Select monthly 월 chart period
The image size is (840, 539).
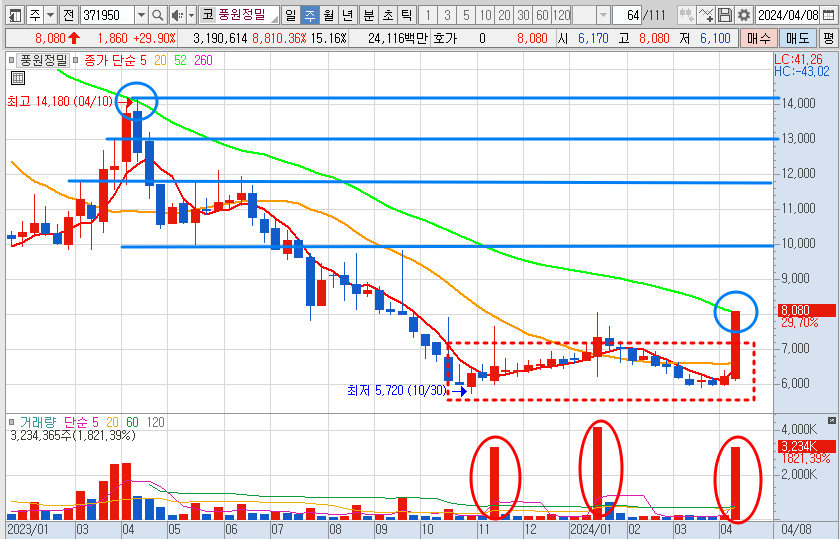(329, 15)
